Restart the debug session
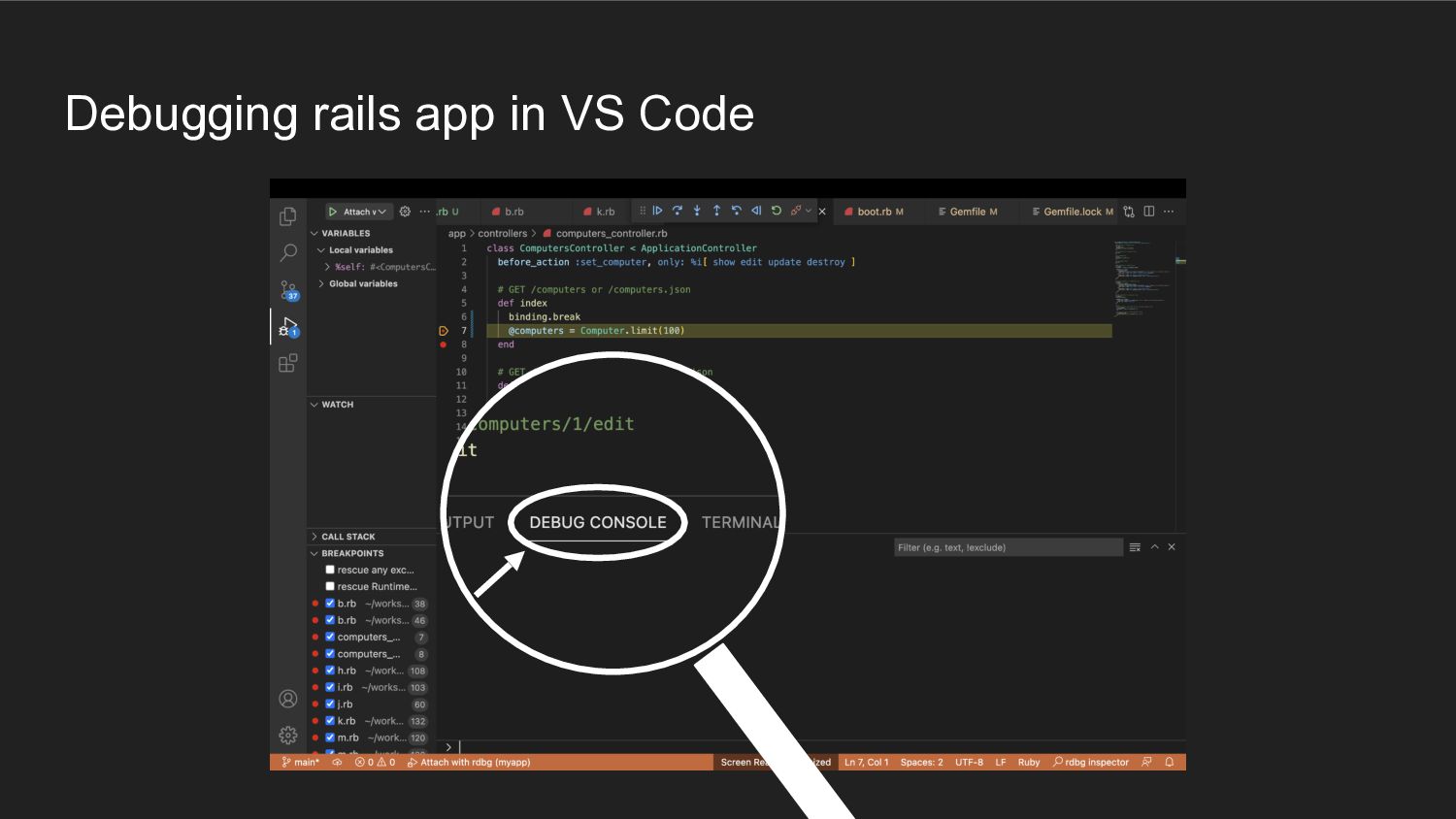This screenshot has width=1456, height=819. coord(777,211)
